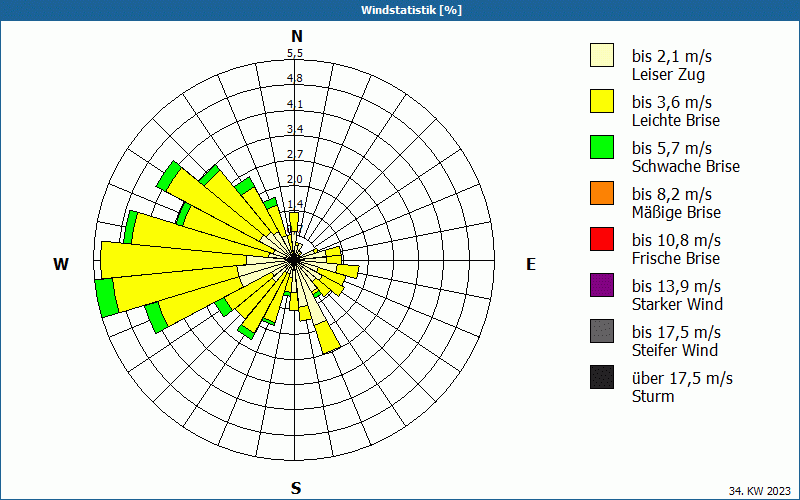Click the 'Frische Brise' legend label
The width and height of the screenshot is (800, 500).
676,258
